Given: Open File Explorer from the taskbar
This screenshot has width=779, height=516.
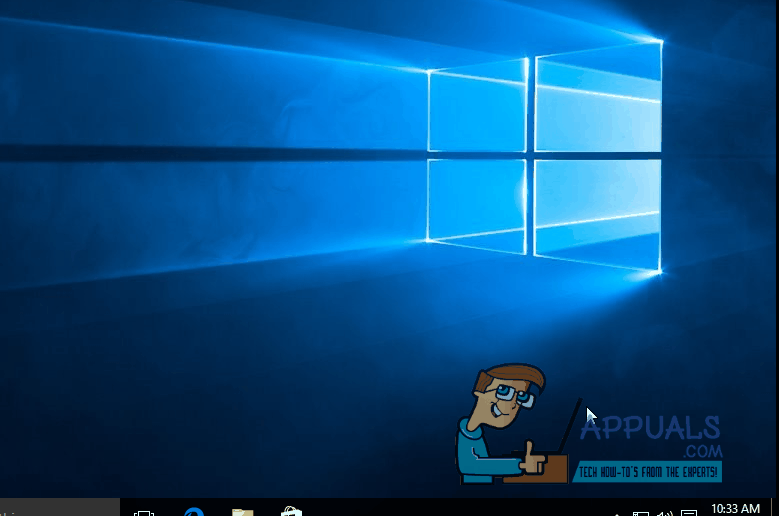Looking at the screenshot, I should pos(242,512).
